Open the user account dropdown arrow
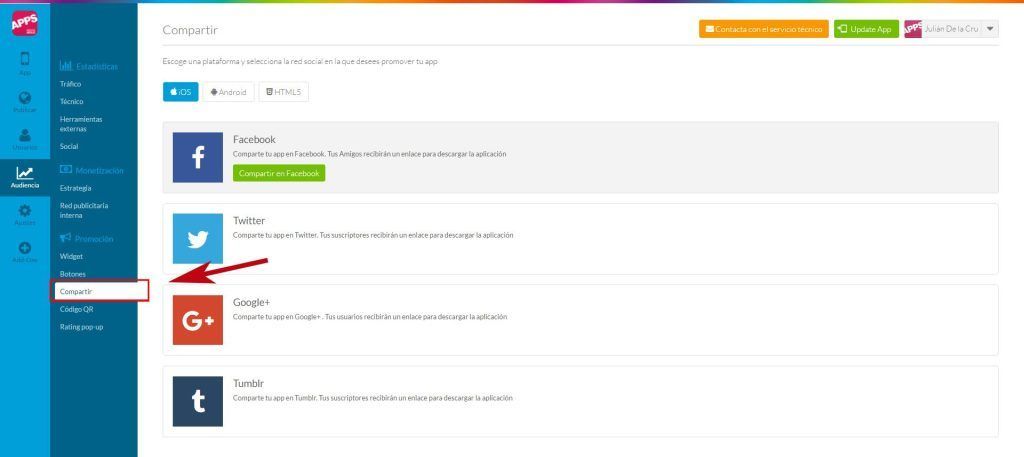The width and height of the screenshot is (1024, 457). (990, 29)
